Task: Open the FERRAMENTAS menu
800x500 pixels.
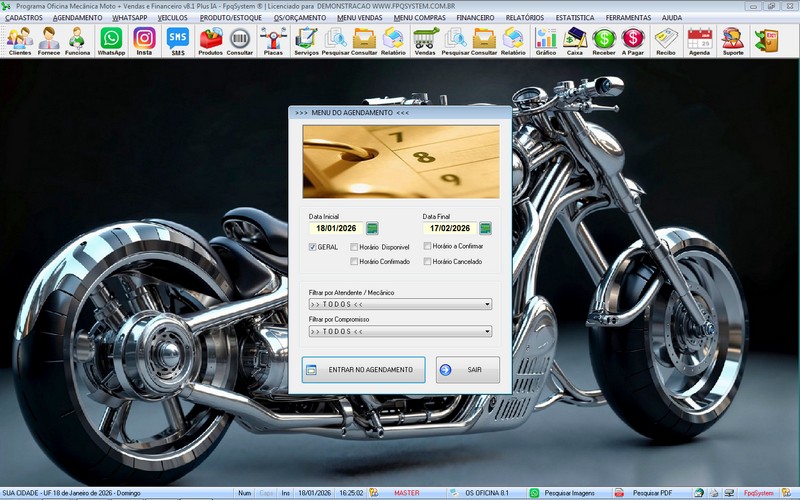Action: click(628, 17)
